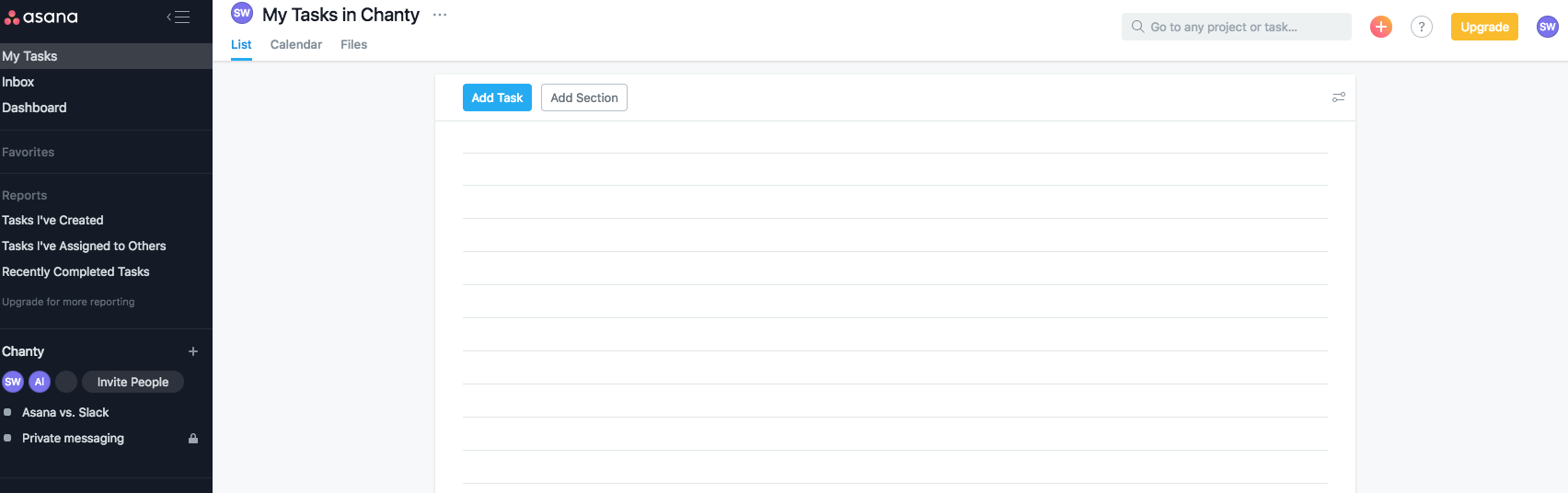Click the Add Task button

[497, 97]
